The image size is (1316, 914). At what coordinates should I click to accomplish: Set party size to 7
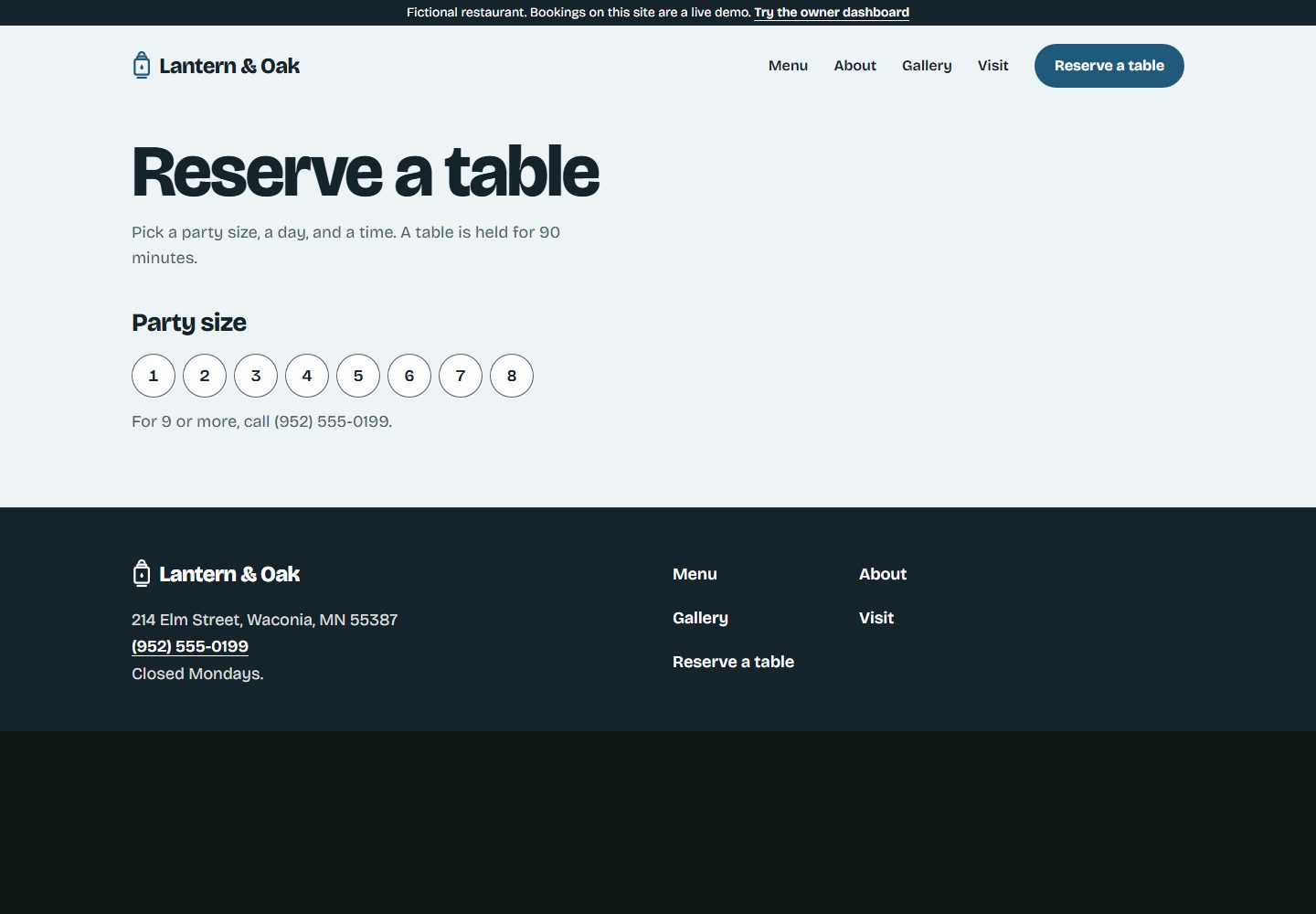461,376
